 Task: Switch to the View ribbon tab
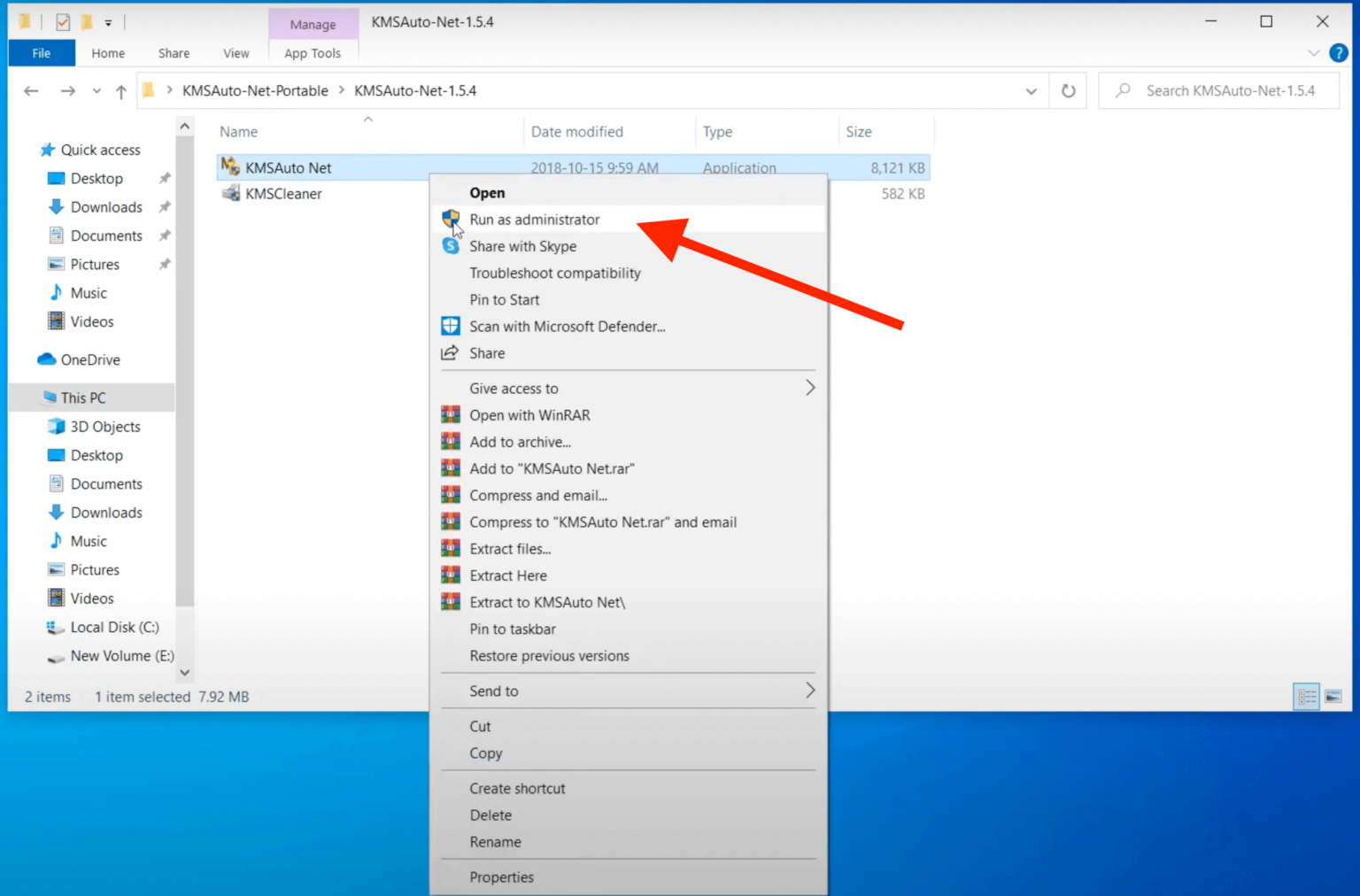tap(236, 53)
